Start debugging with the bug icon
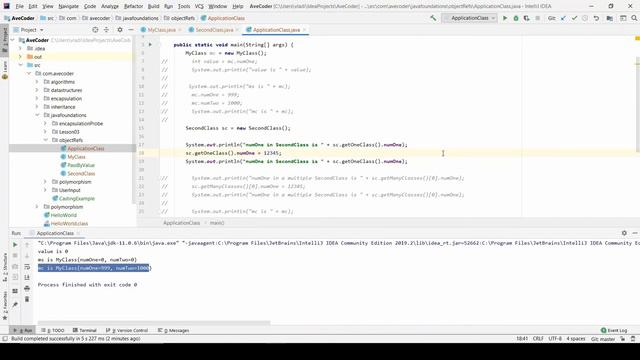Image resolution: width=640 pixels, height=360 pixels. [x=516, y=18]
